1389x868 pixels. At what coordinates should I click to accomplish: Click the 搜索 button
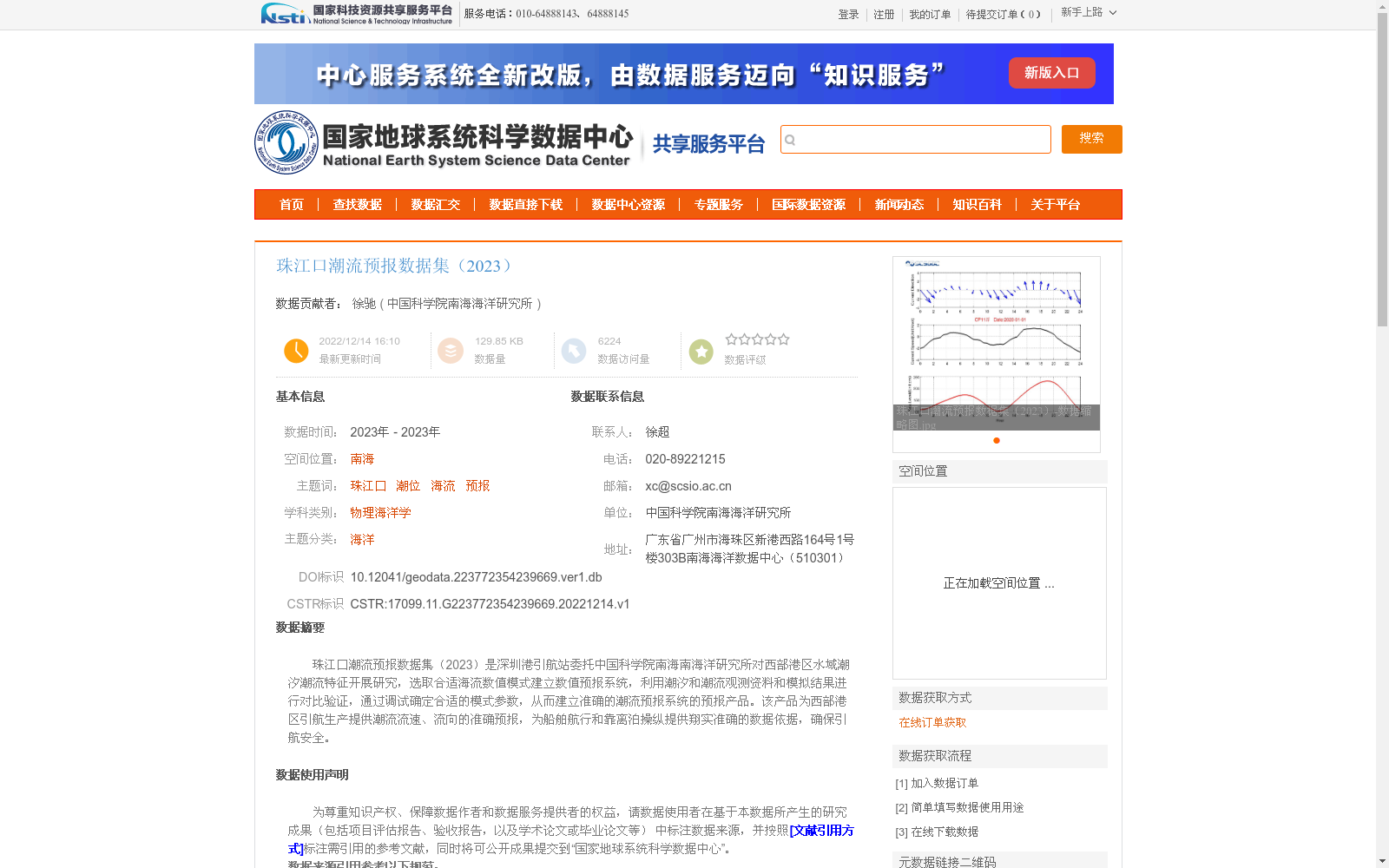coord(1092,139)
